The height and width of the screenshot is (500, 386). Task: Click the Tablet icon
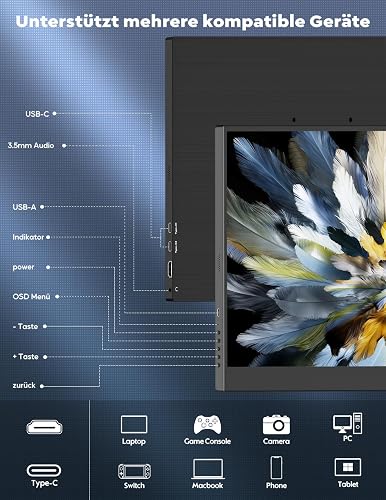click(348, 467)
